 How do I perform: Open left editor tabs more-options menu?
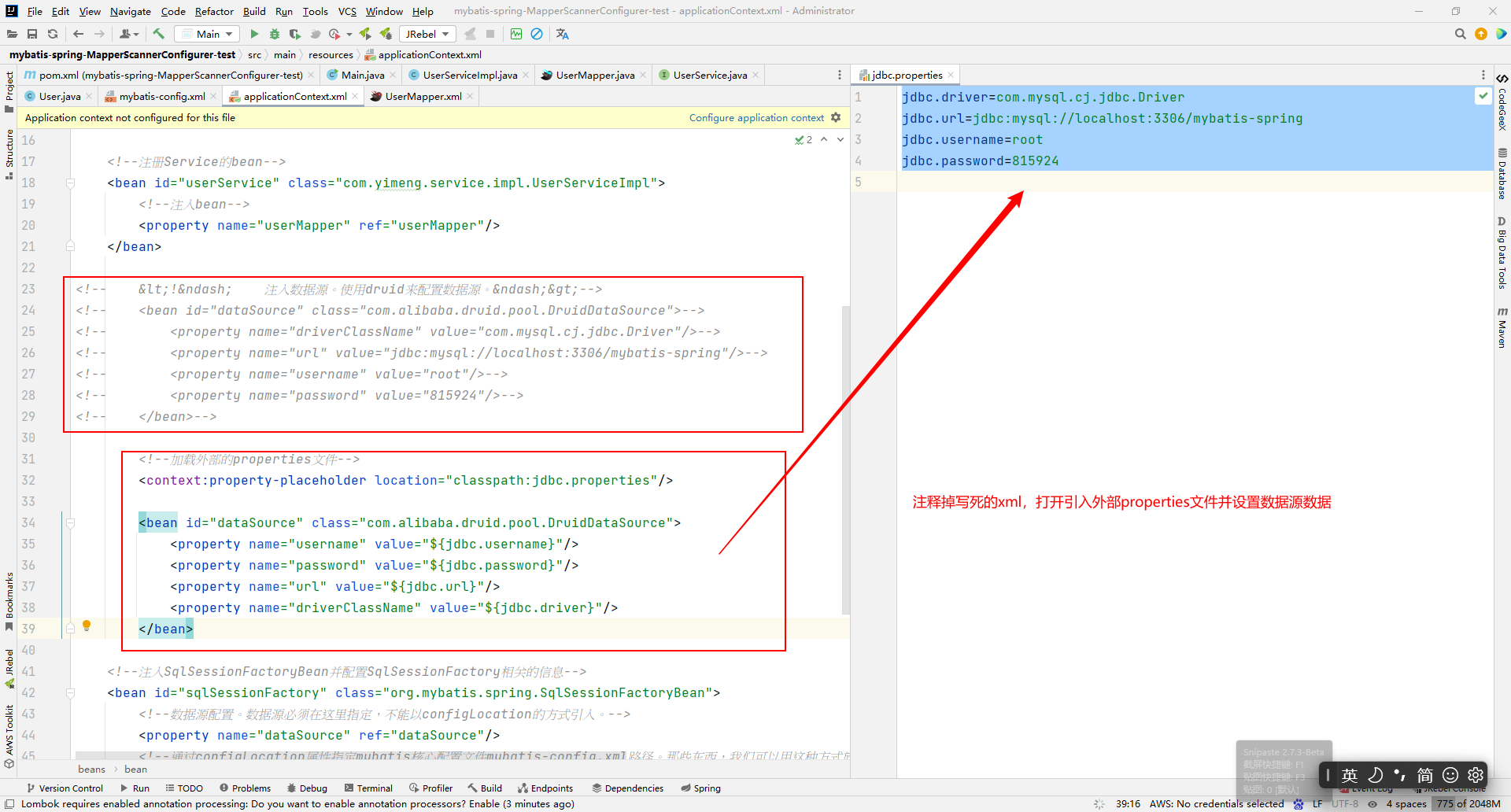point(839,75)
